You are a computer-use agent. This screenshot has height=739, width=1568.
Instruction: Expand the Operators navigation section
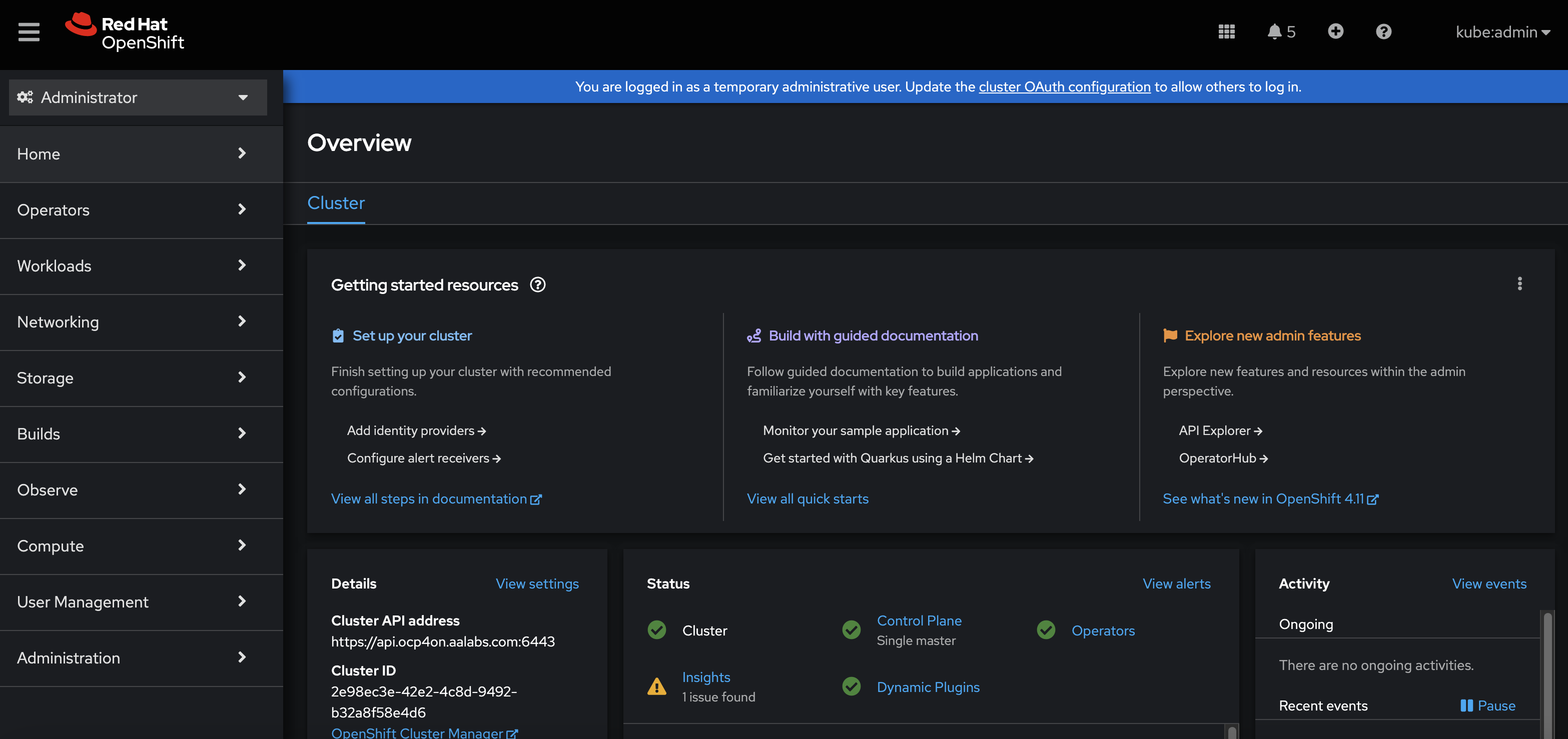141,210
